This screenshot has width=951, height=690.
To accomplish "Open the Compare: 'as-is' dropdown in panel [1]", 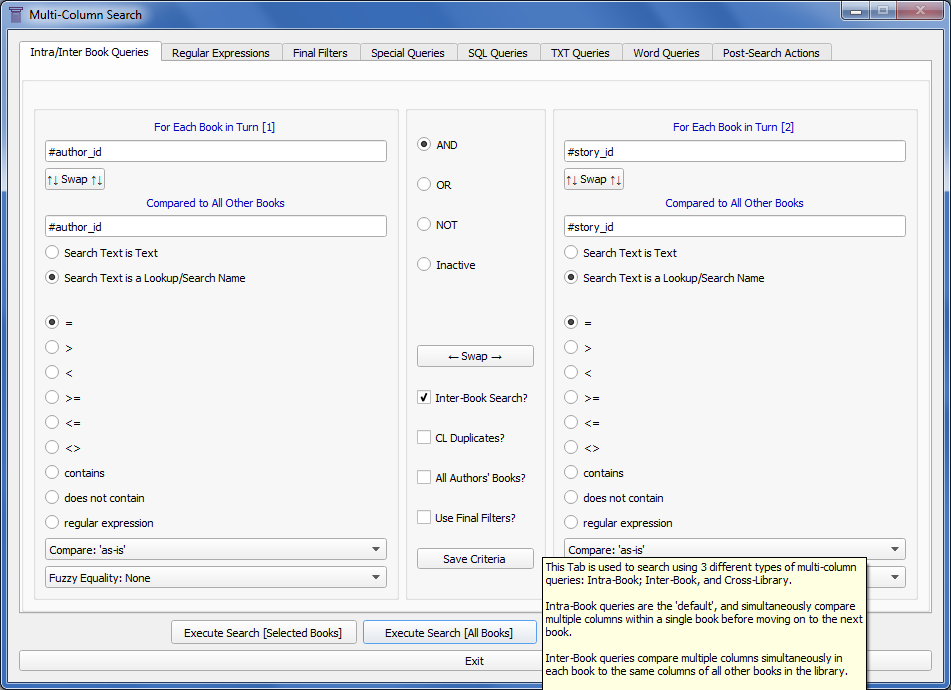I will point(216,549).
